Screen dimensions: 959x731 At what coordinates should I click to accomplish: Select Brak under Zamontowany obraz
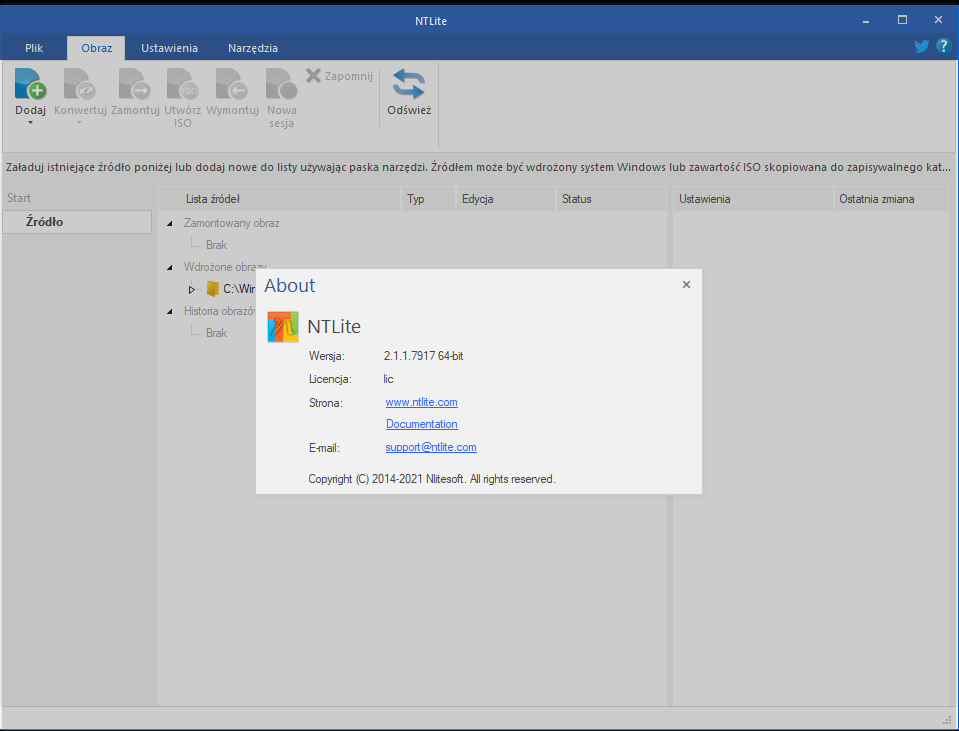(x=217, y=245)
